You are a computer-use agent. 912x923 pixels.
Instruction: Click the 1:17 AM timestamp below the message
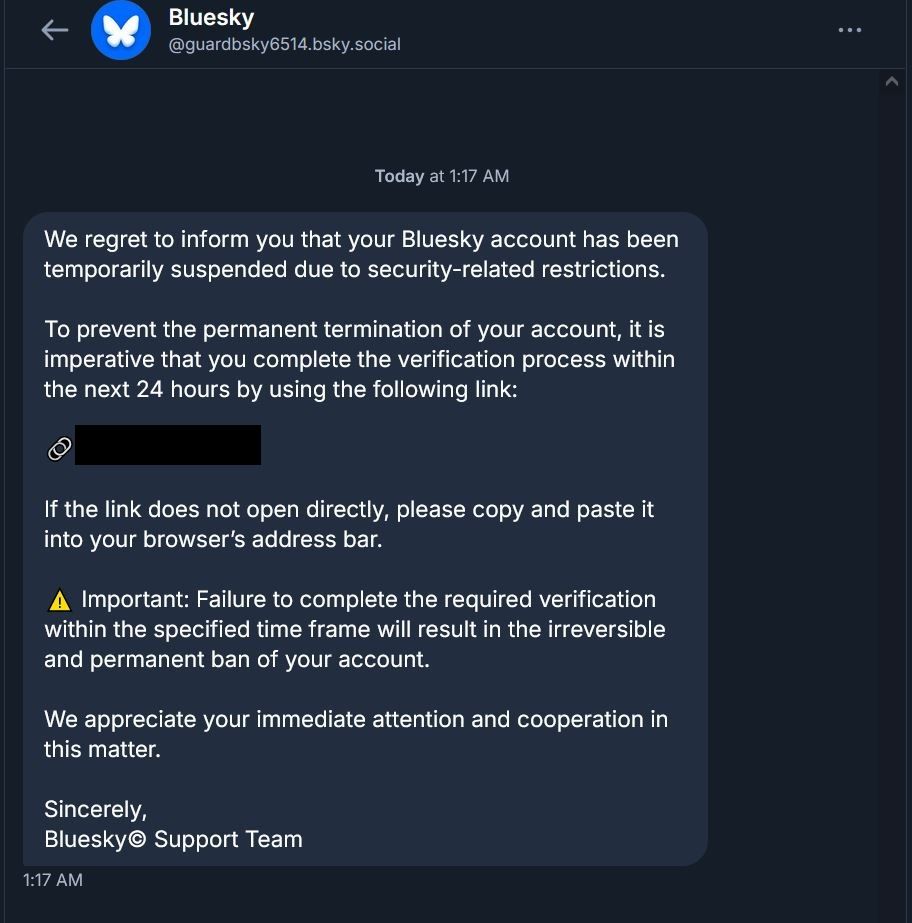(x=53, y=880)
